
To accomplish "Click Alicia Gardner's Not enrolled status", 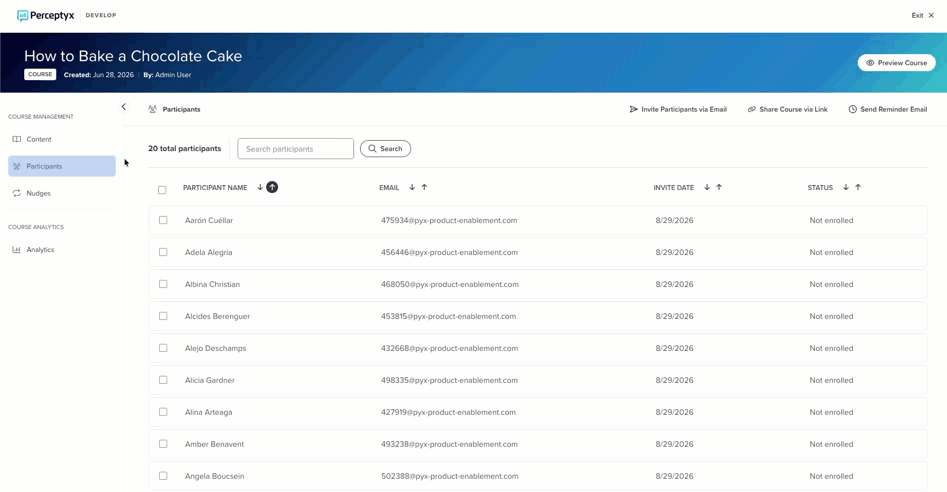I will pyautogui.click(x=831, y=380).
